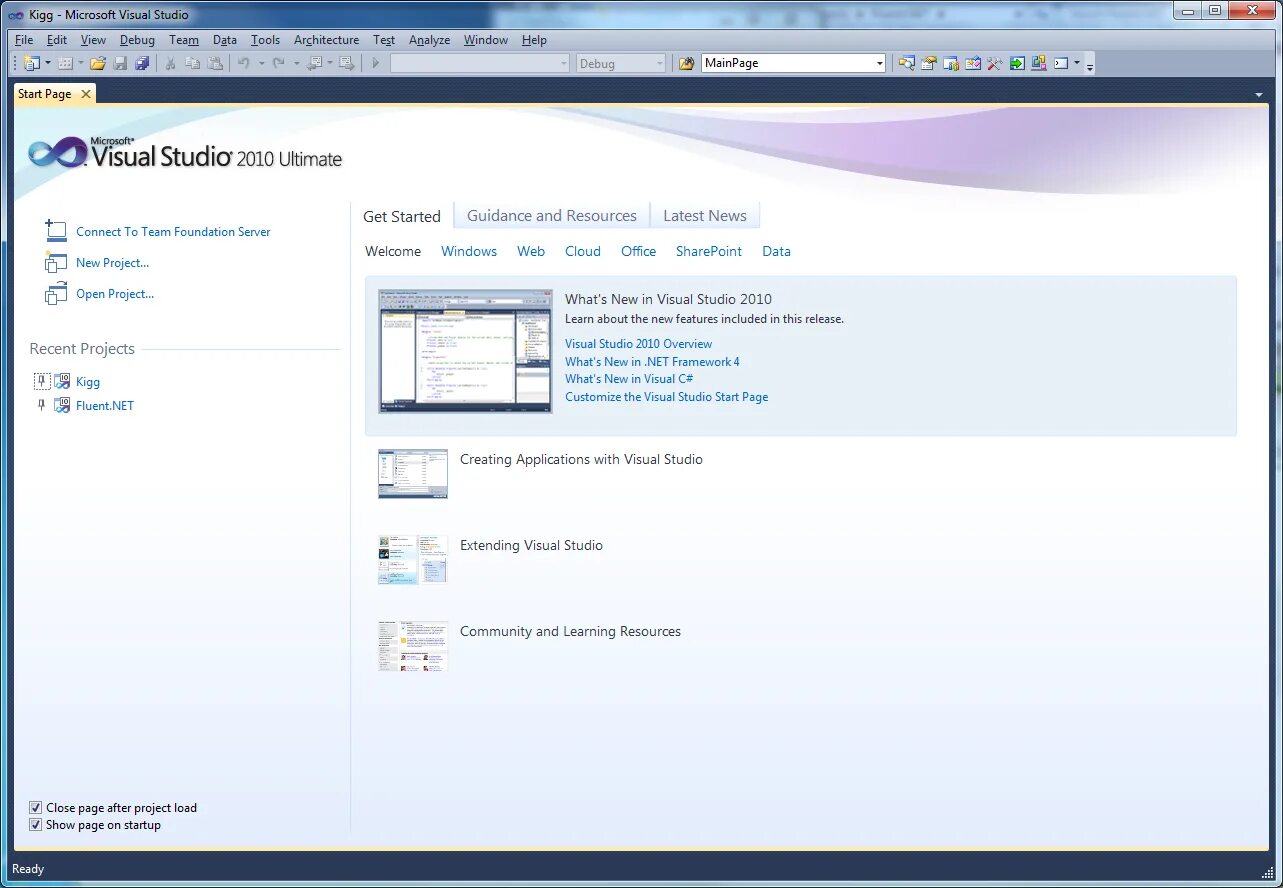Open the File menu
The height and width of the screenshot is (888, 1283).
pyautogui.click(x=24, y=40)
